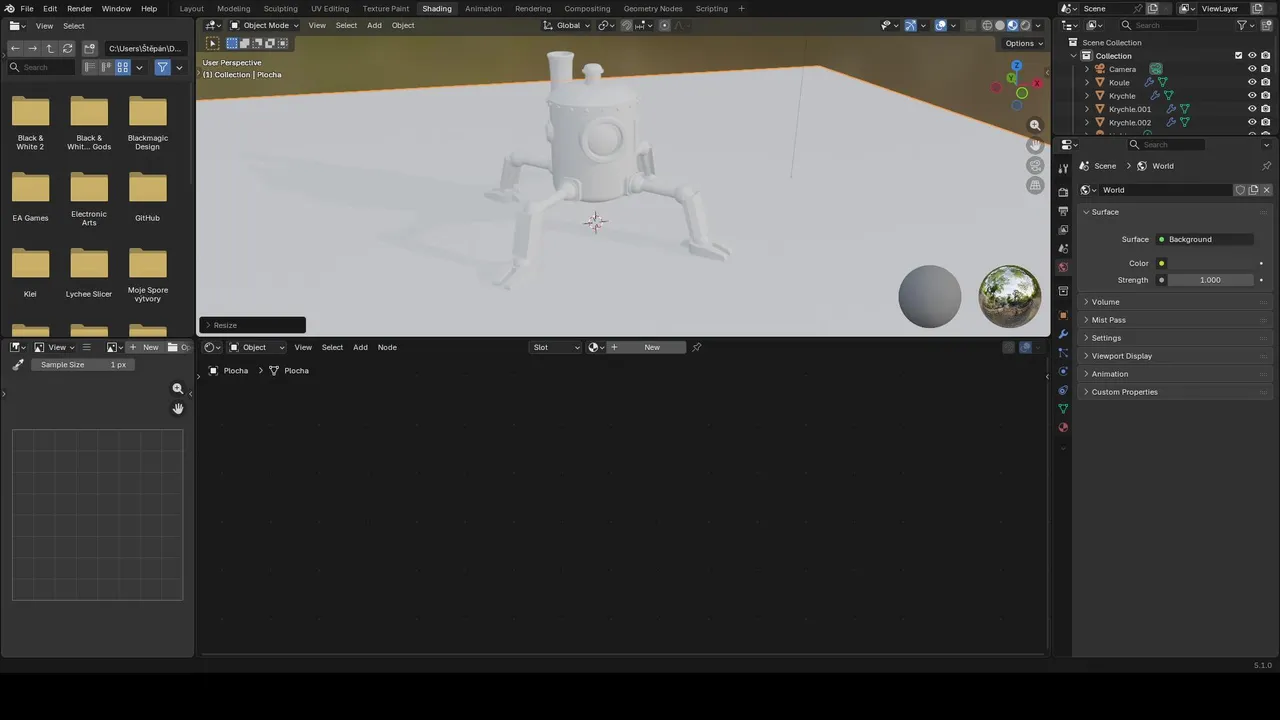Go to parent directory in file browser
Viewport: 1280px width, 720px height.
(x=50, y=48)
